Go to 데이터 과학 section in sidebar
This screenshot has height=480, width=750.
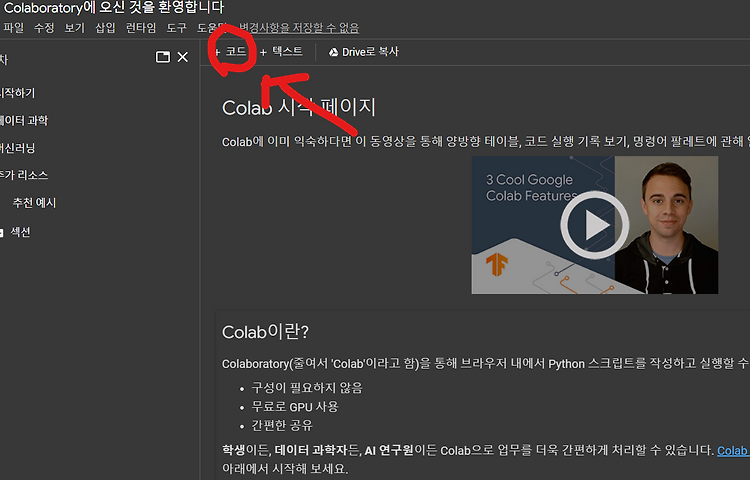click(24, 120)
